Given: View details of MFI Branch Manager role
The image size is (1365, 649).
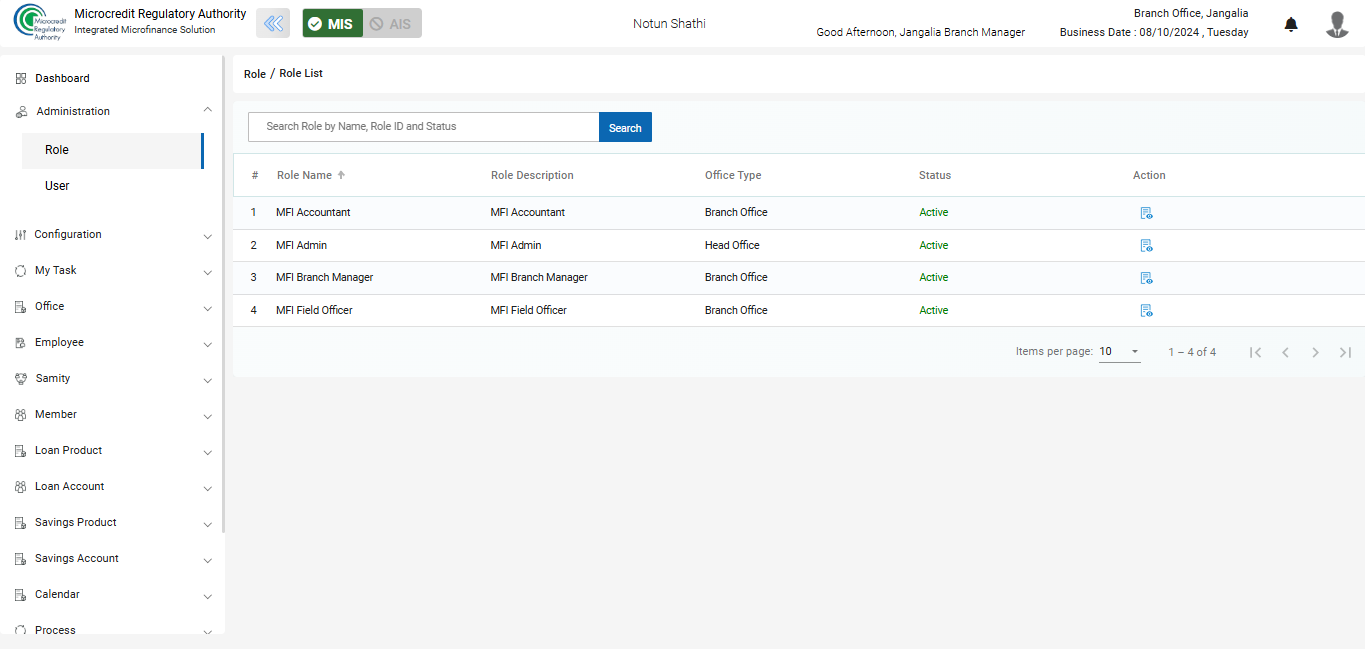Looking at the screenshot, I should point(1146,278).
